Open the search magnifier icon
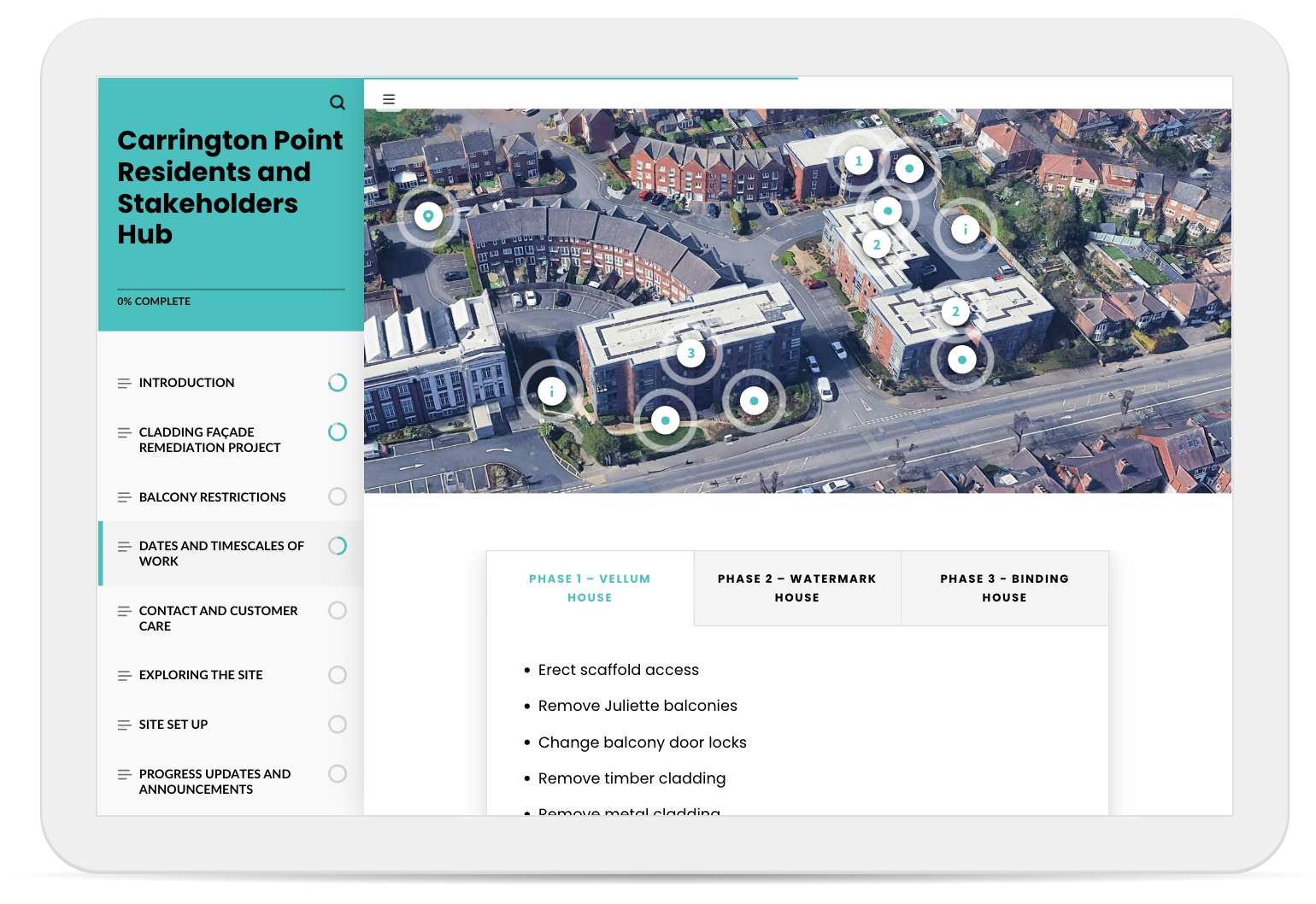1316x904 pixels. (x=338, y=103)
